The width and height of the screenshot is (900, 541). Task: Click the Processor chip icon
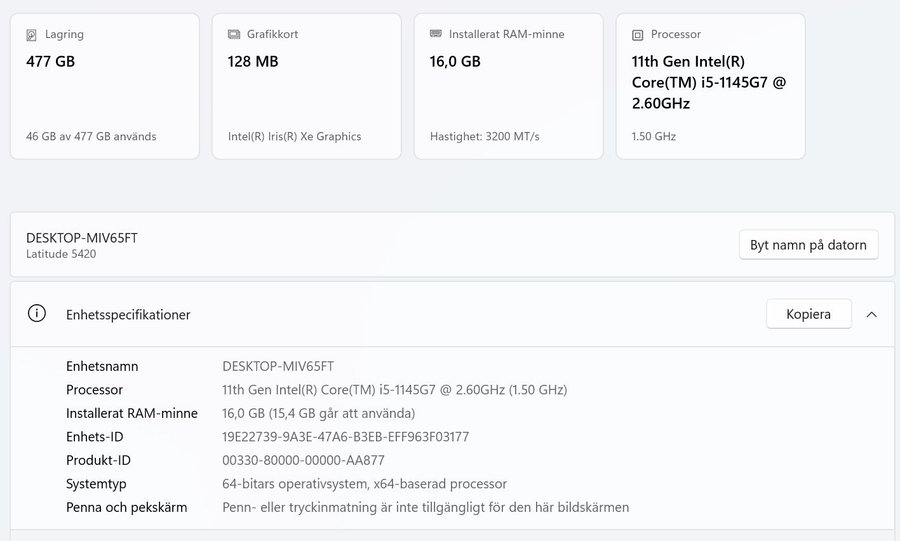click(638, 34)
